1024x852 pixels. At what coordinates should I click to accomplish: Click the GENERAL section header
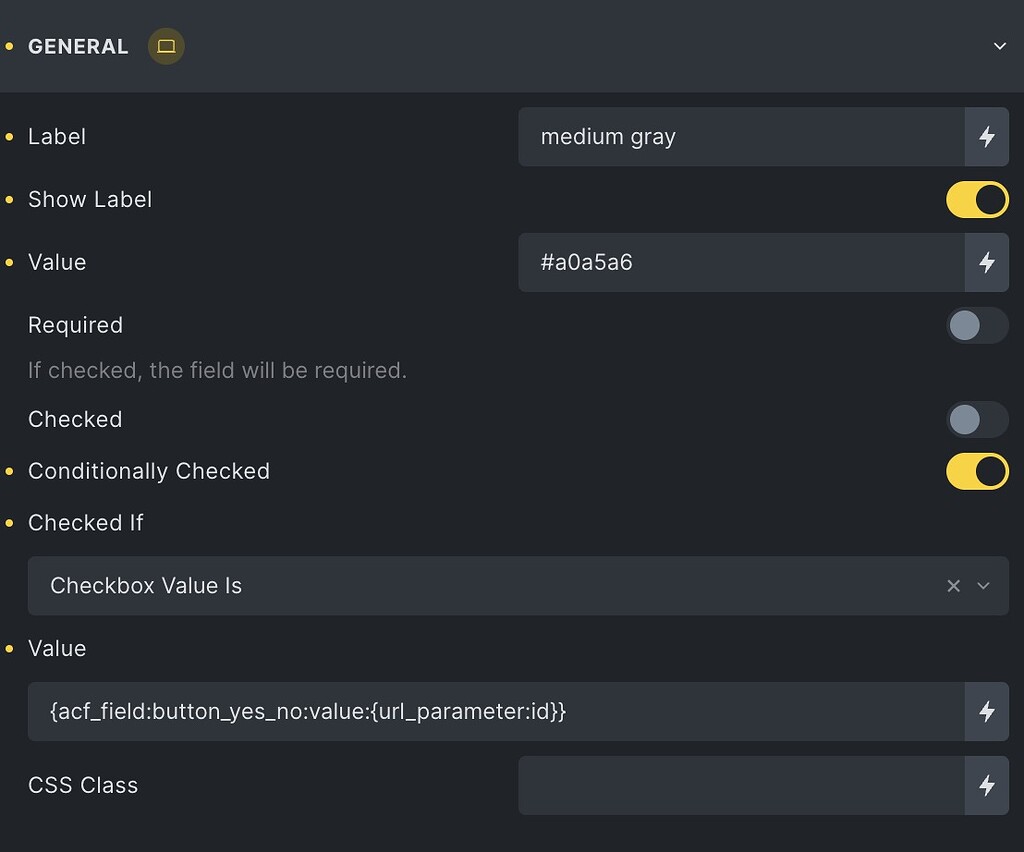(77, 46)
